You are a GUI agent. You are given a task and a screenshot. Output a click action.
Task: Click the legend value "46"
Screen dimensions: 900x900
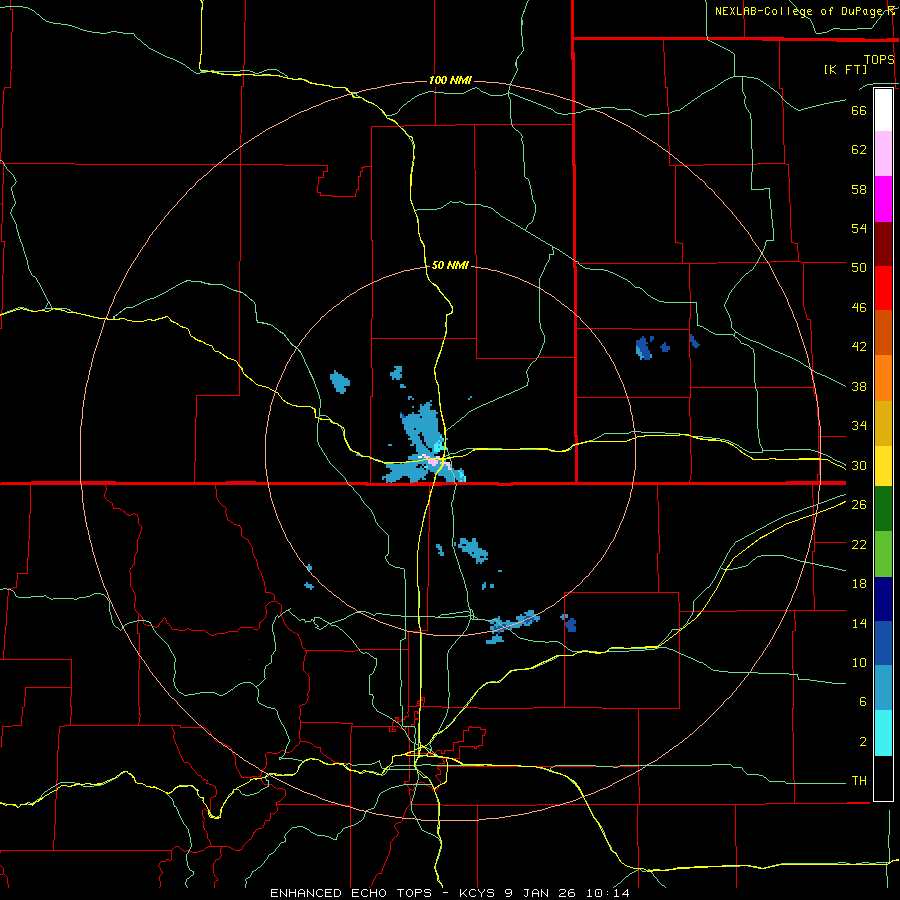(x=859, y=308)
